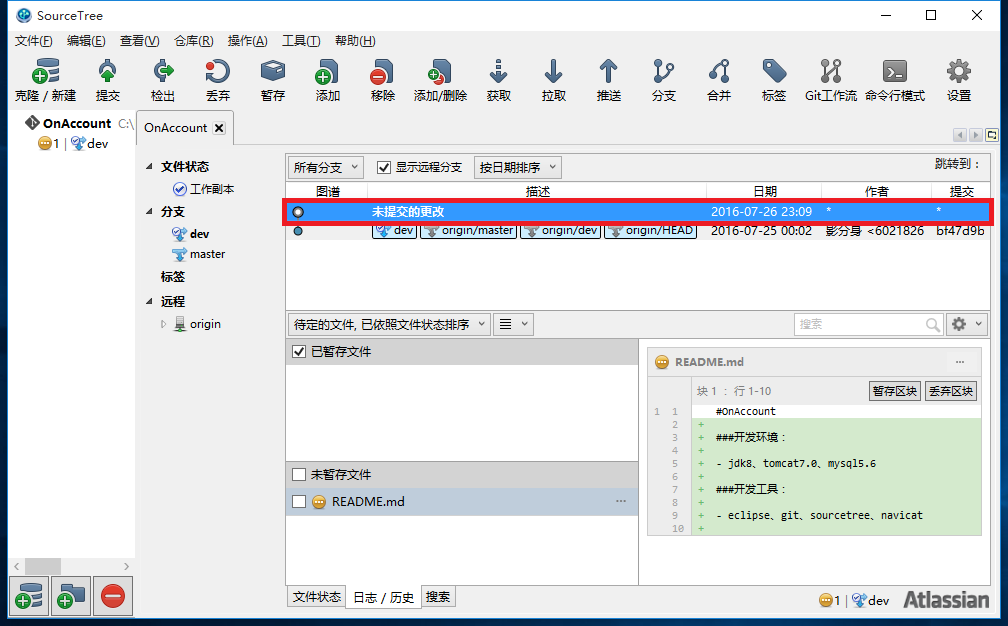Open the 待定的文件 sort dropdown
1008x626 pixels.
pos(389,325)
